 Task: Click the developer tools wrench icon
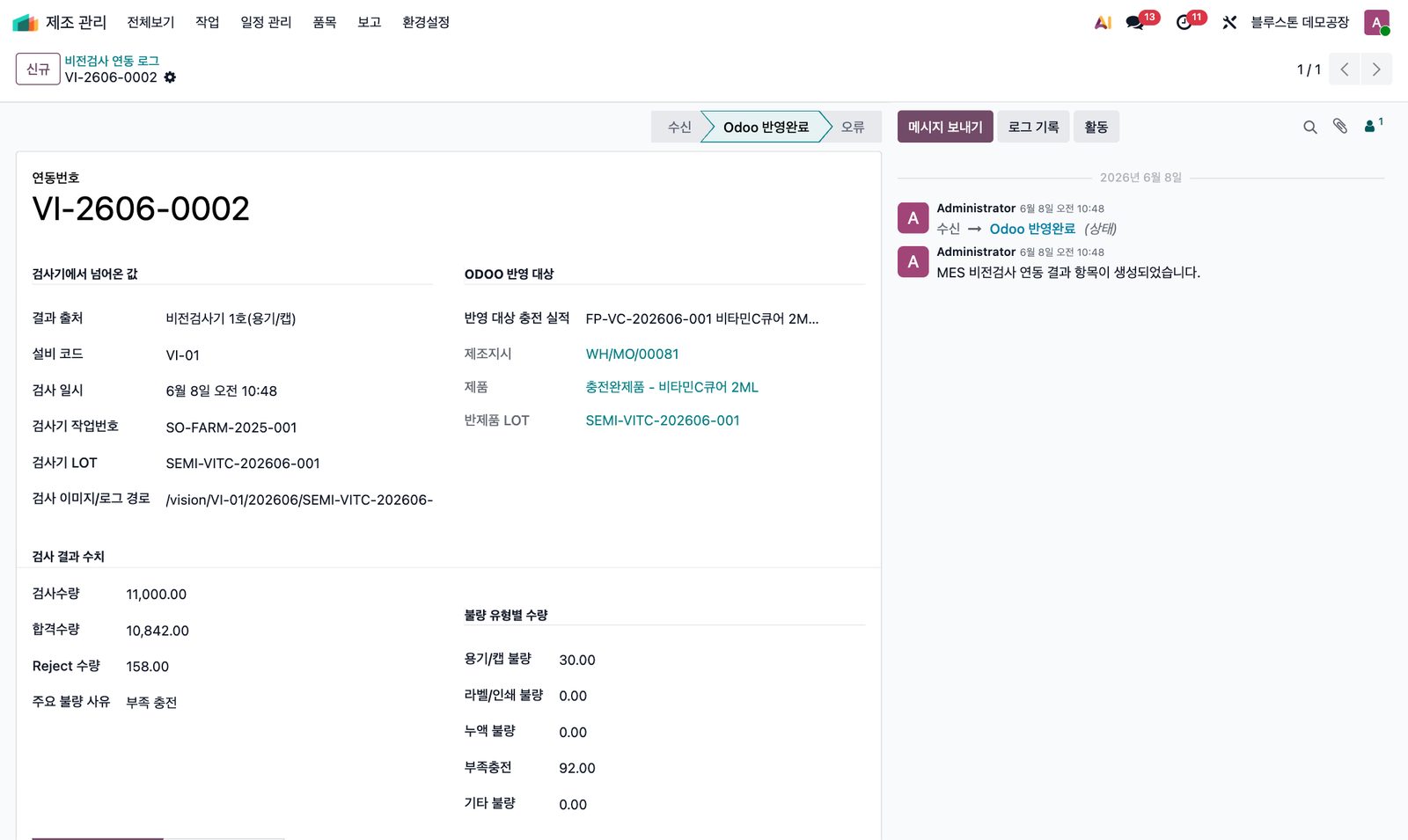click(1229, 23)
